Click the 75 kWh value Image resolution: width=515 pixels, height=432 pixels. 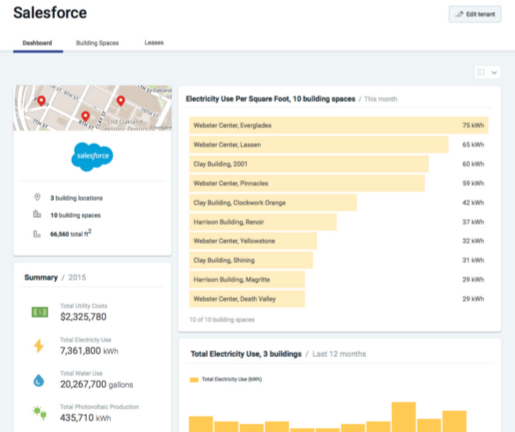pos(473,125)
